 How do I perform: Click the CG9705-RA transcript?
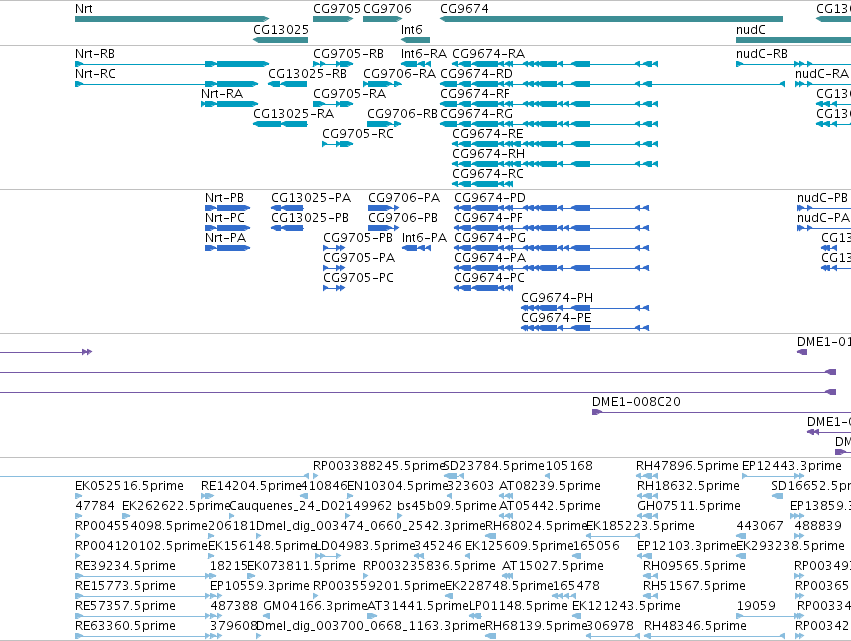[x=333, y=104]
